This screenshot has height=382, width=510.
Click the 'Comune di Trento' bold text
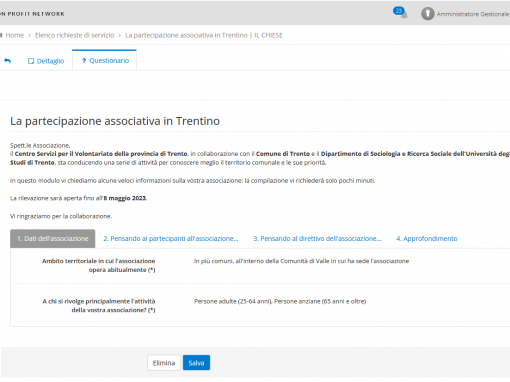tap(283, 154)
